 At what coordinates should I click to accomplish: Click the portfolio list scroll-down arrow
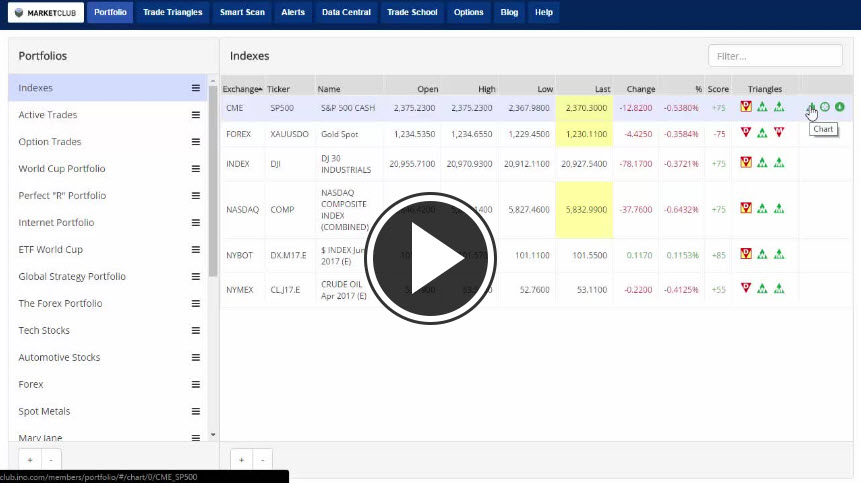pyautogui.click(x=213, y=435)
